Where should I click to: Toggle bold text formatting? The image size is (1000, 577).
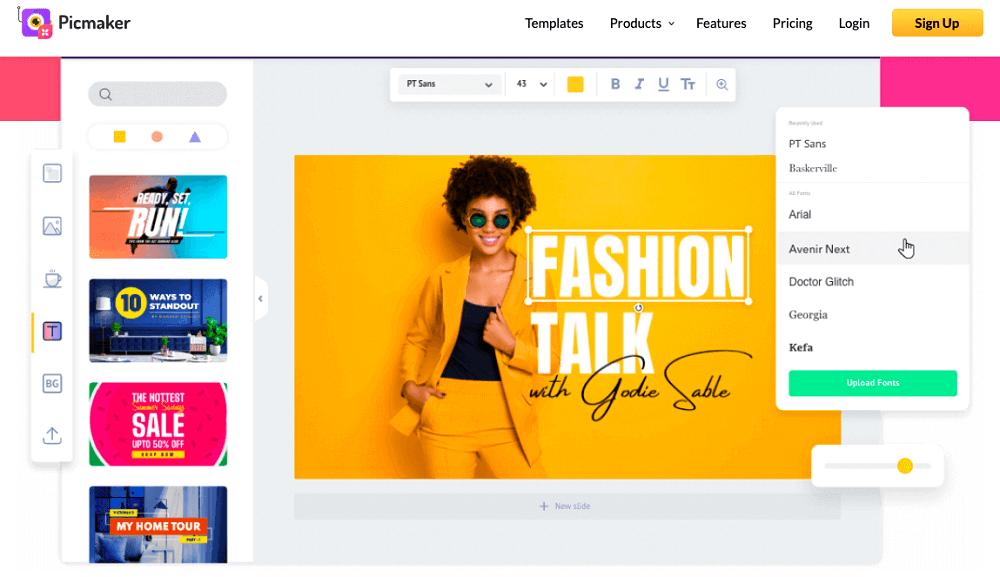[x=615, y=84]
